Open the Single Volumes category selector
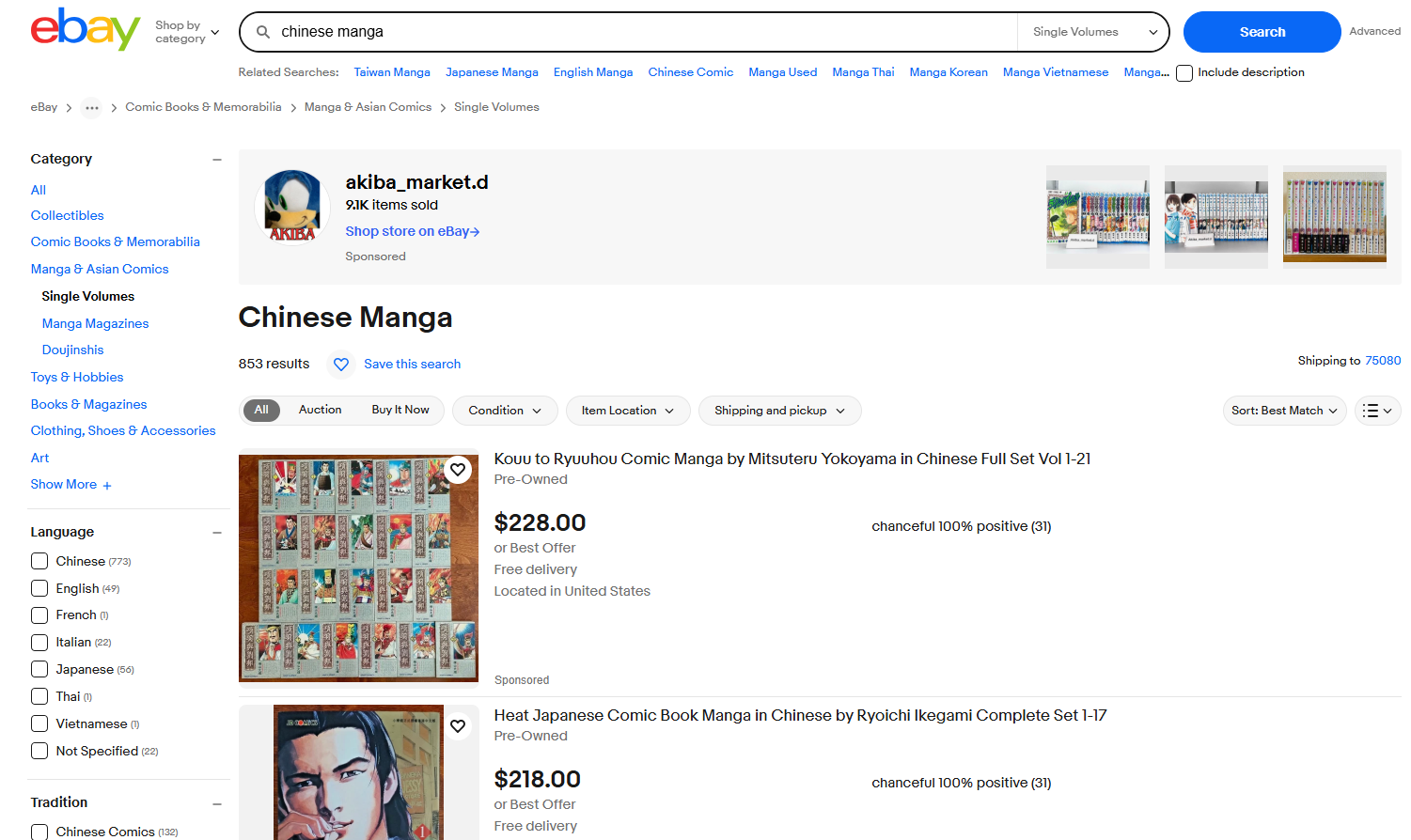The image size is (1411, 840). (x=1093, y=32)
